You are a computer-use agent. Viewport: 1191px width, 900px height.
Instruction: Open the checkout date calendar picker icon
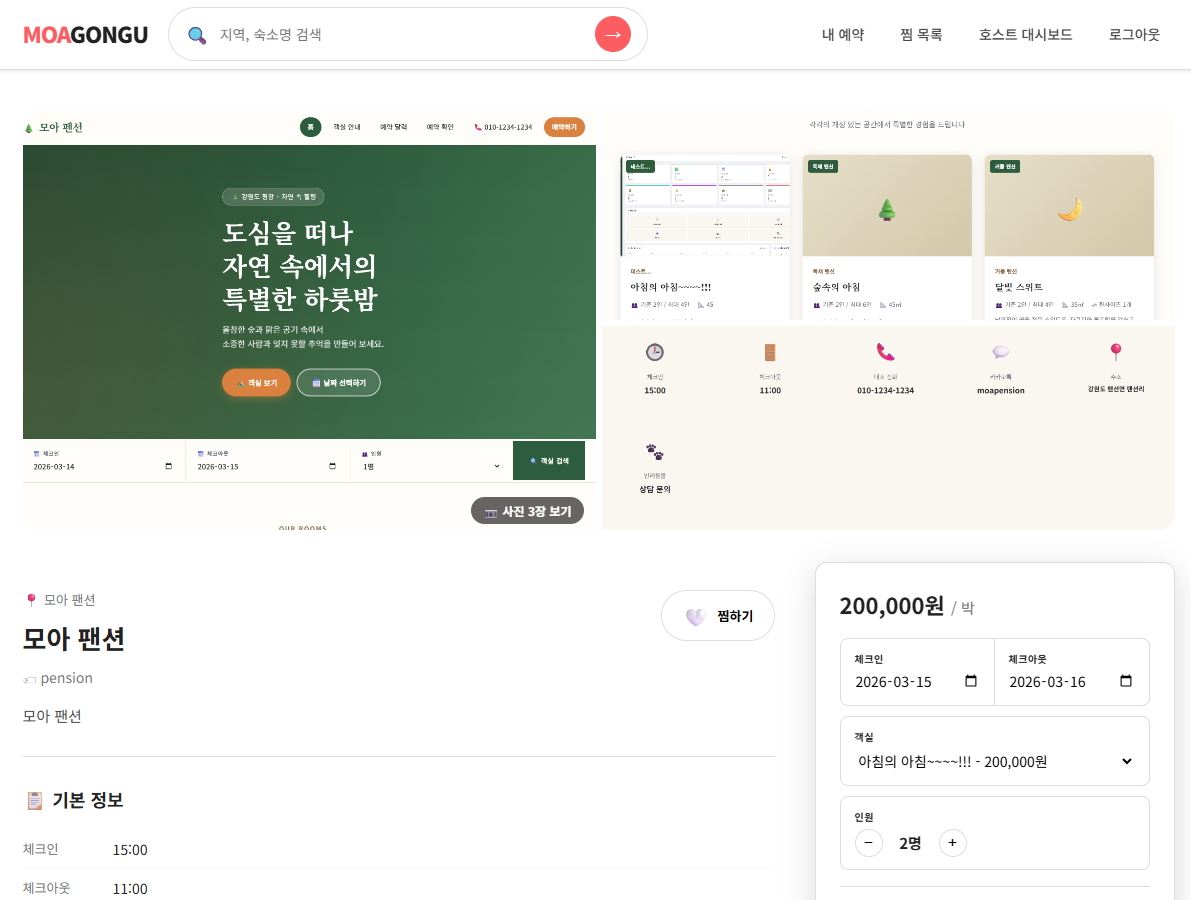click(x=1126, y=682)
